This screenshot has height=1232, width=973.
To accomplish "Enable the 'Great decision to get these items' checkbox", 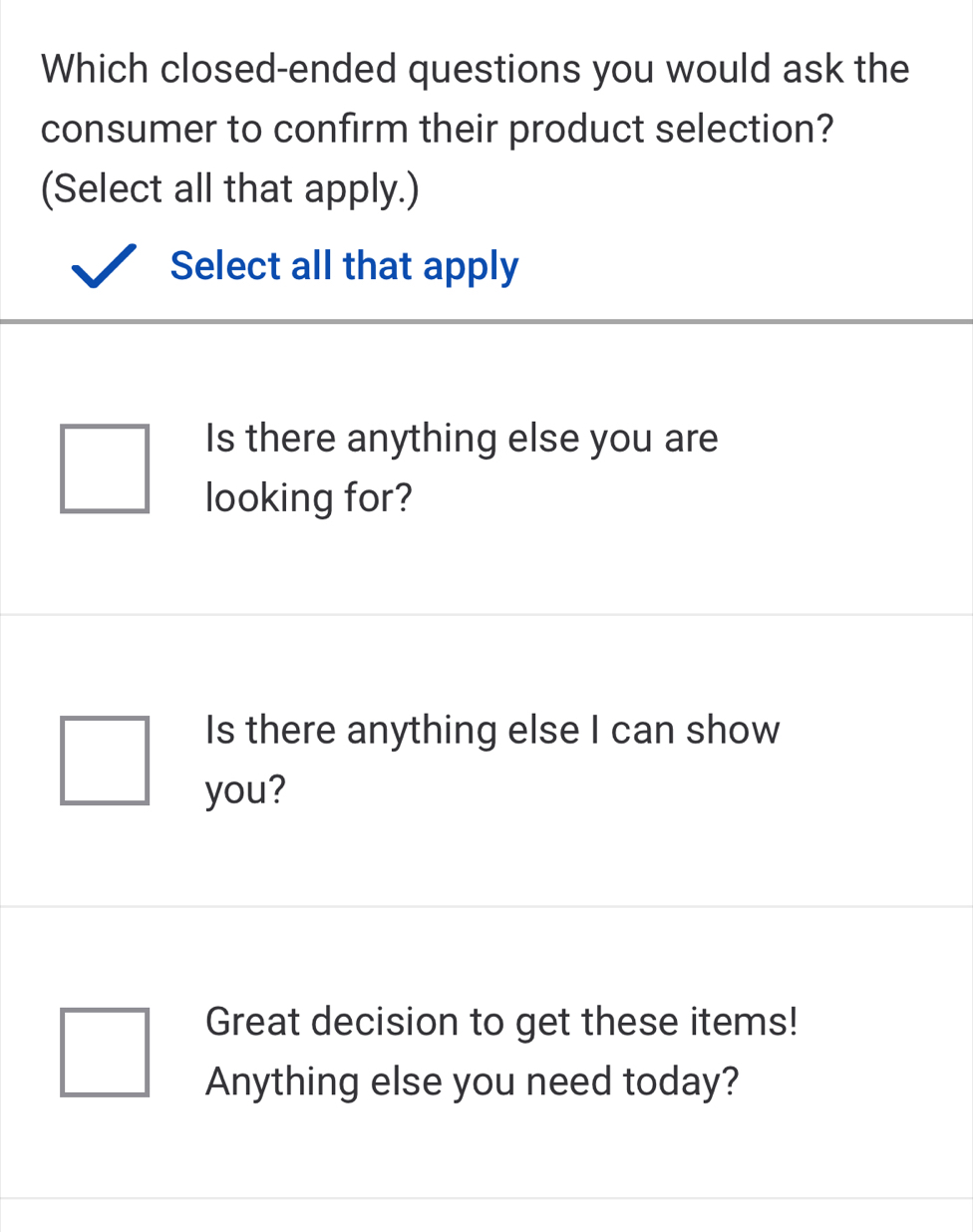I will pos(105,1053).
